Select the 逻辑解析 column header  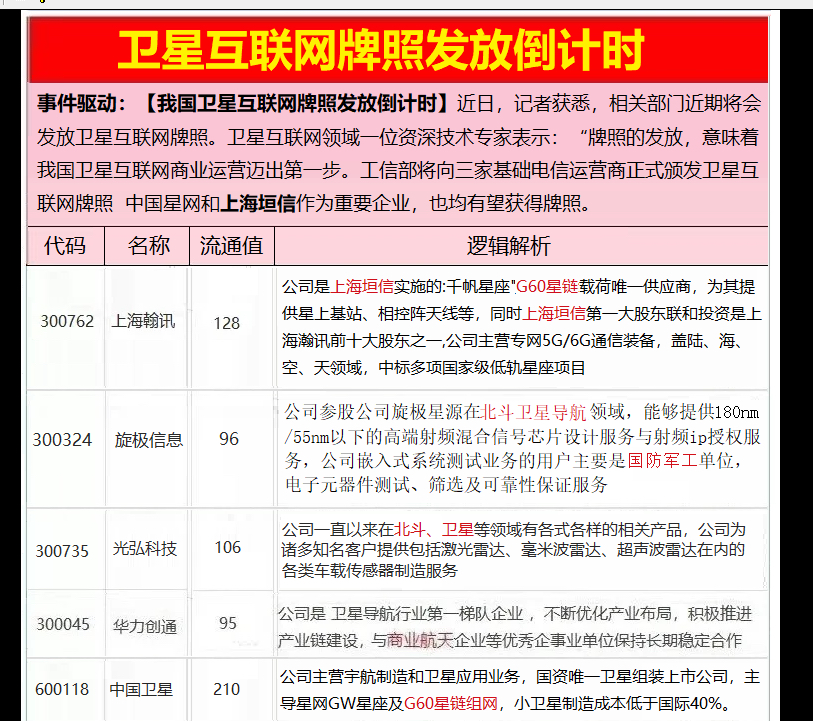tap(508, 246)
